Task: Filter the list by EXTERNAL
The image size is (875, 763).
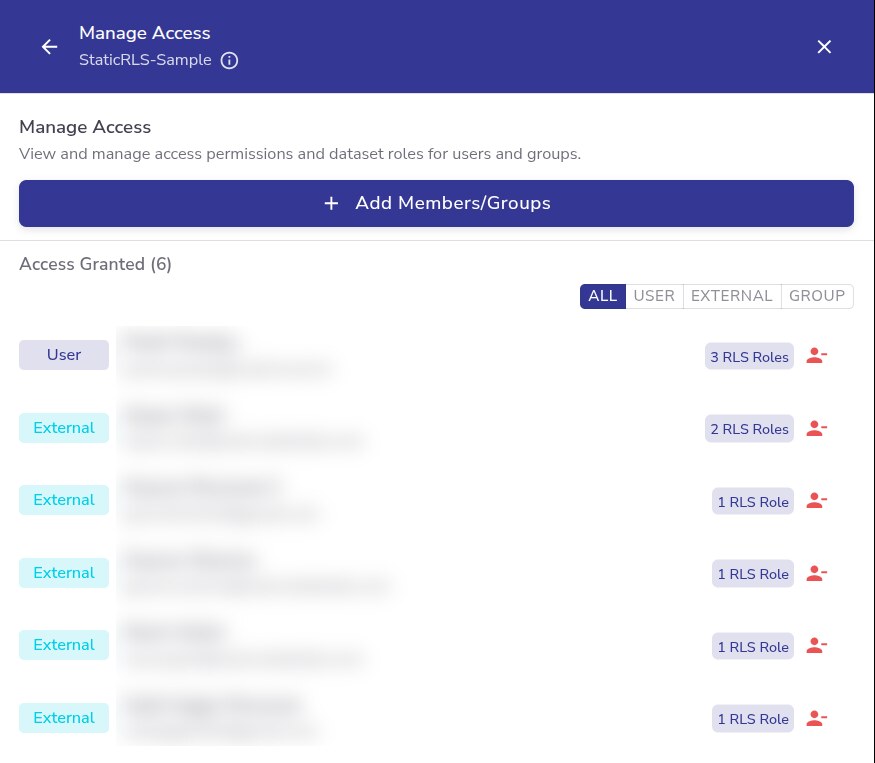Action: click(732, 296)
